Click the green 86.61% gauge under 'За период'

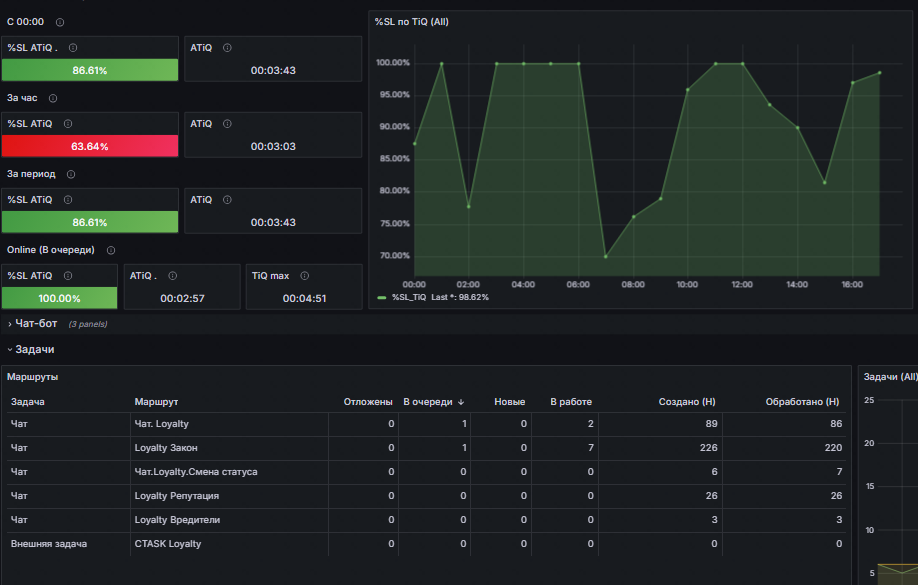pos(90,223)
